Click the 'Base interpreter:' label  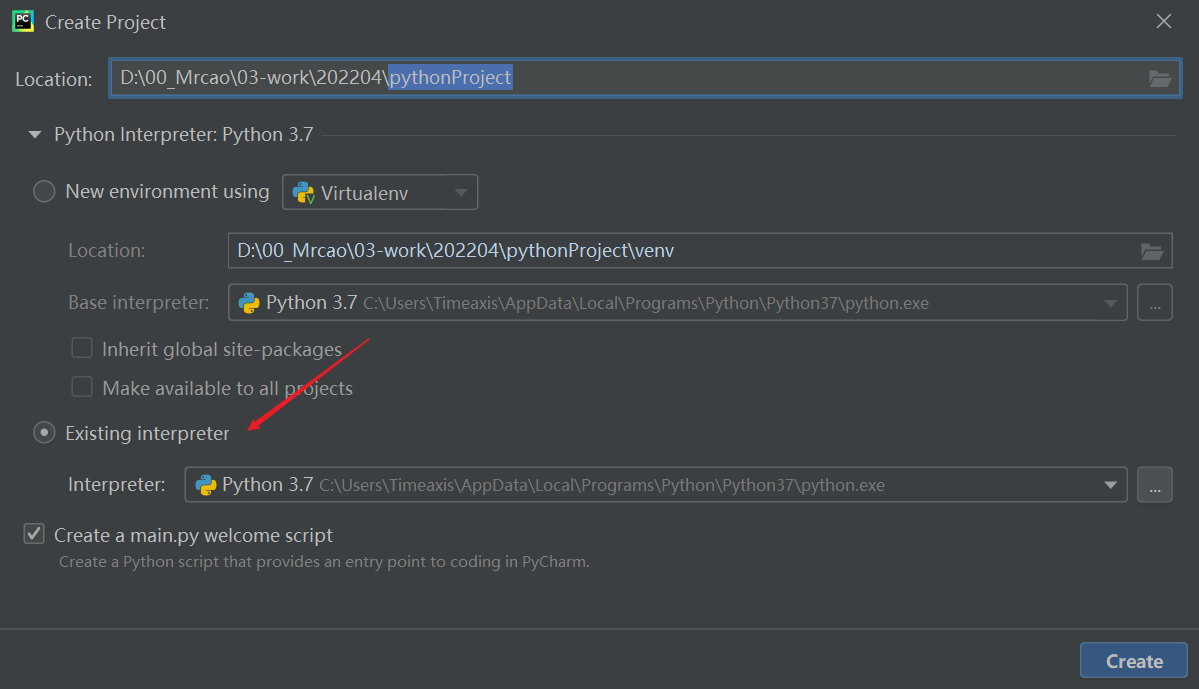(x=138, y=303)
